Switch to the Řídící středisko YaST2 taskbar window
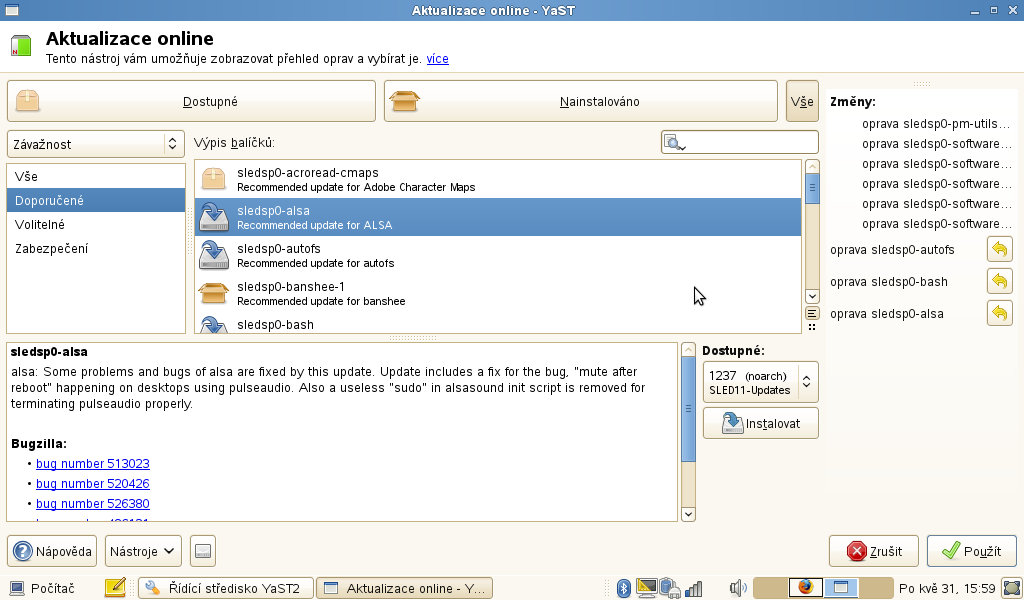Image resolution: width=1024 pixels, height=600 pixels. (226, 588)
